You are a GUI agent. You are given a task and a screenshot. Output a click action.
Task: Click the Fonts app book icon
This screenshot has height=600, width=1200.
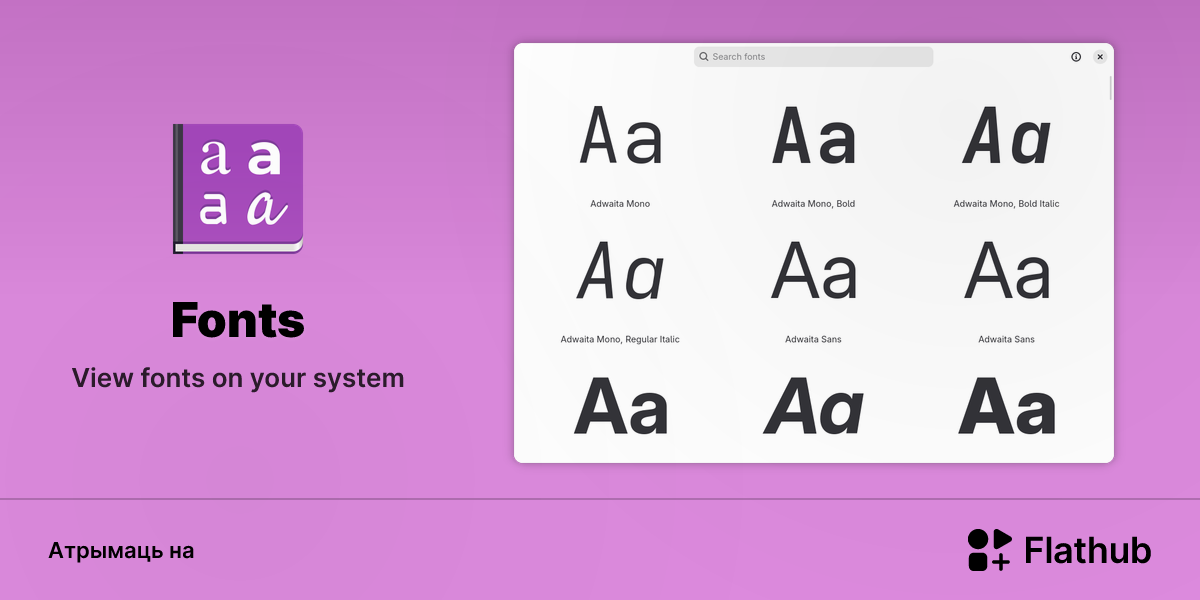(x=238, y=188)
